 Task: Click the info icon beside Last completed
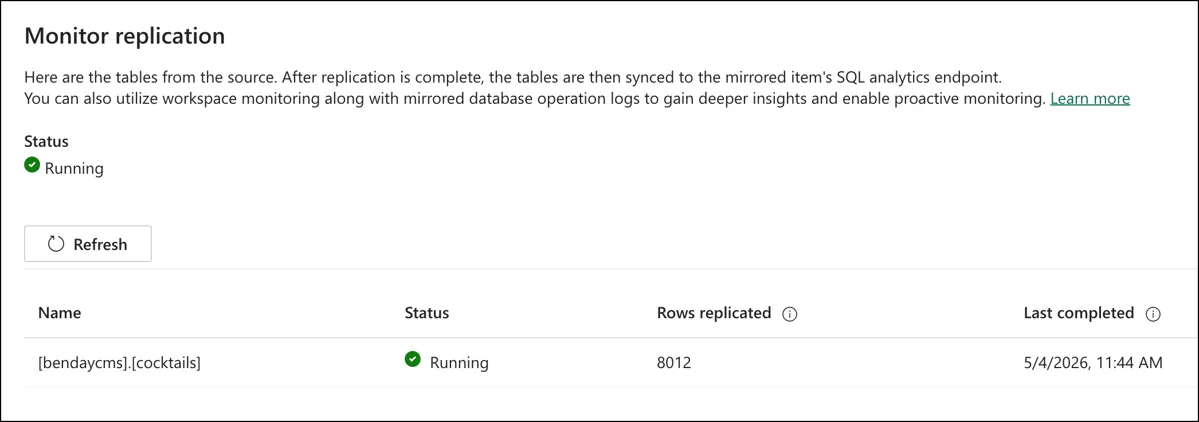[1153, 314]
